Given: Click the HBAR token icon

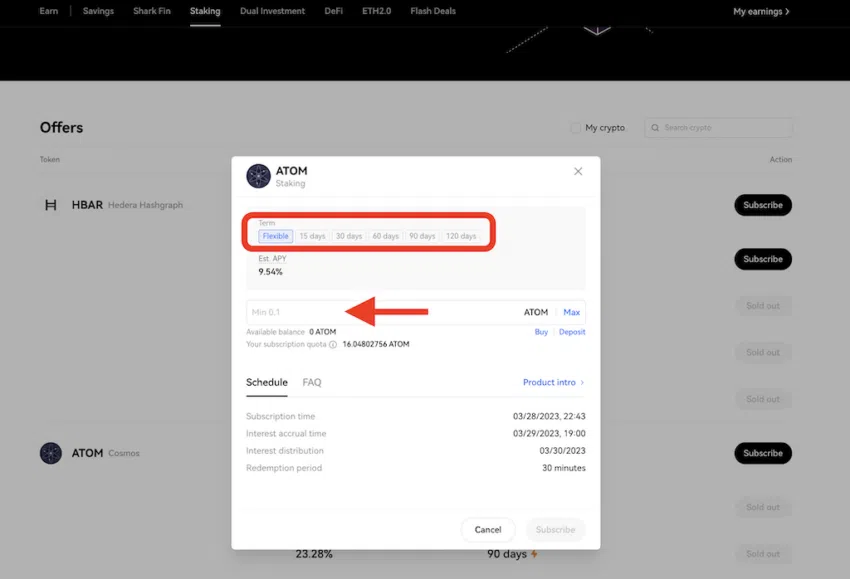Looking at the screenshot, I should (50, 205).
